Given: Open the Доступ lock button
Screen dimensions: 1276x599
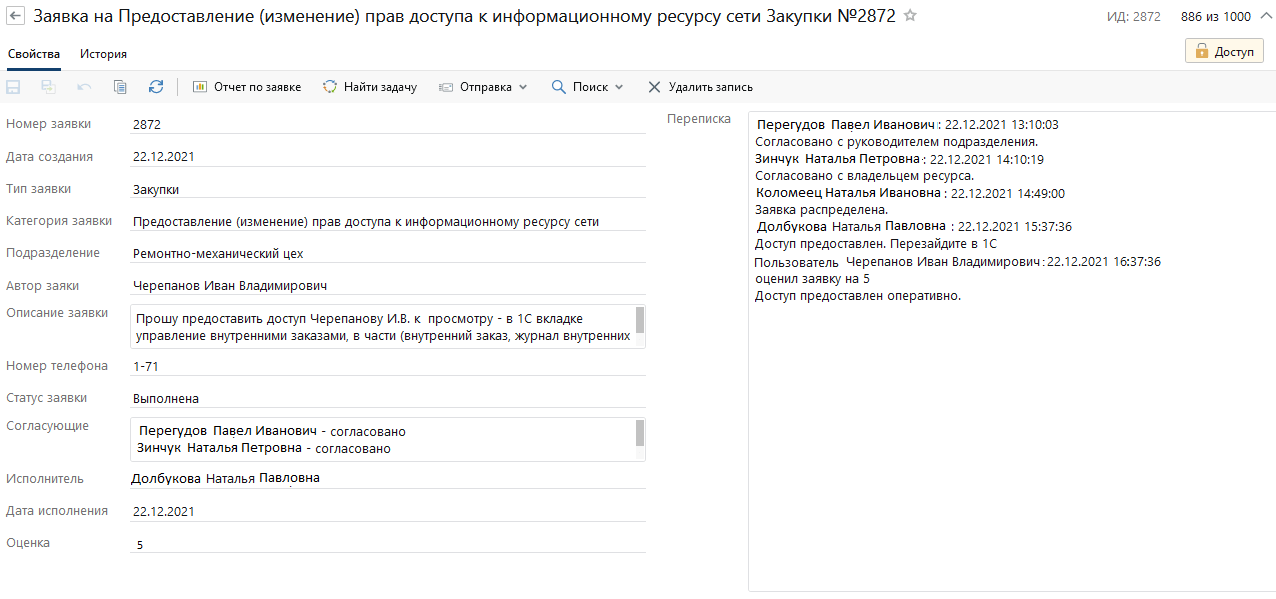Looking at the screenshot, I should click(1224, 51).
